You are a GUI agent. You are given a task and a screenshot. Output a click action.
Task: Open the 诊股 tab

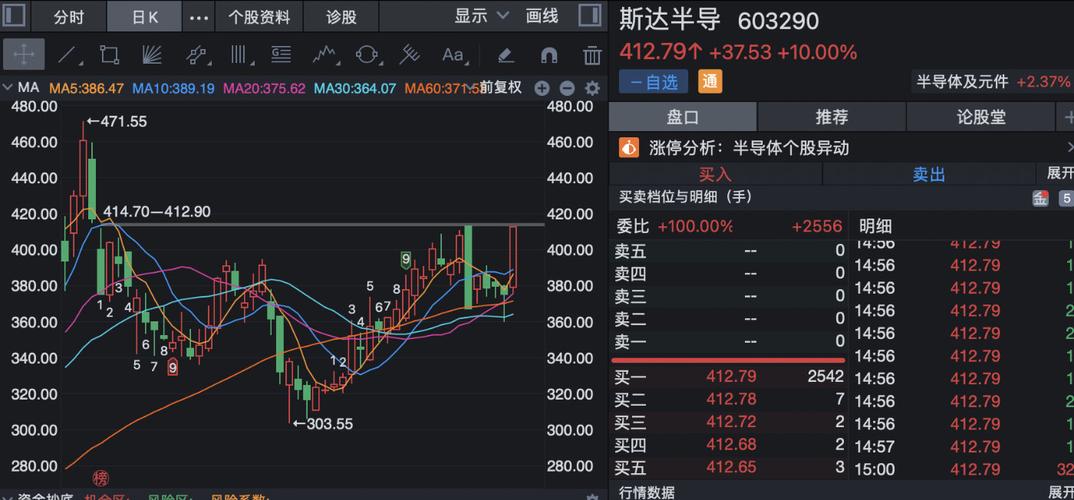click(340, 16)
